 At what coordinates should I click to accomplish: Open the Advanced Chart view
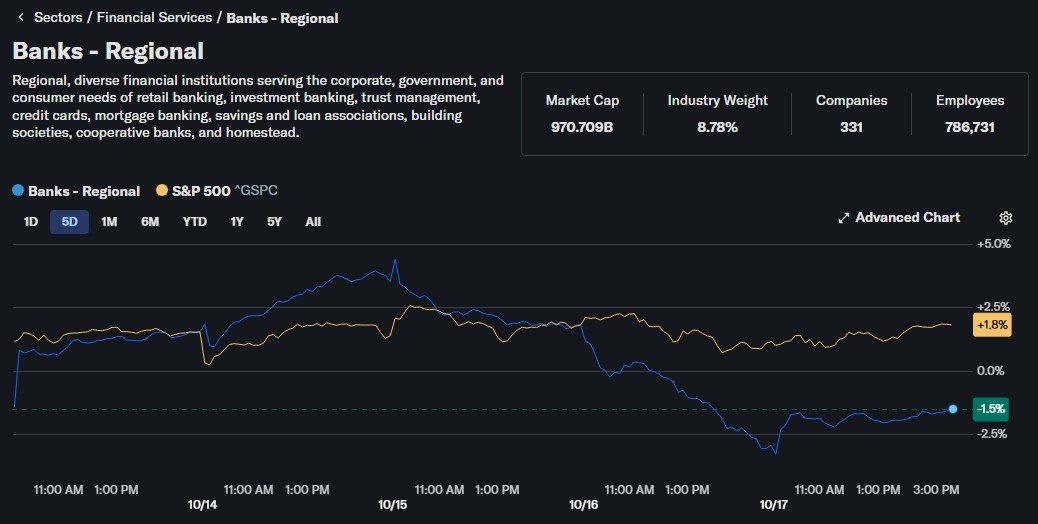tap(907, 218)
